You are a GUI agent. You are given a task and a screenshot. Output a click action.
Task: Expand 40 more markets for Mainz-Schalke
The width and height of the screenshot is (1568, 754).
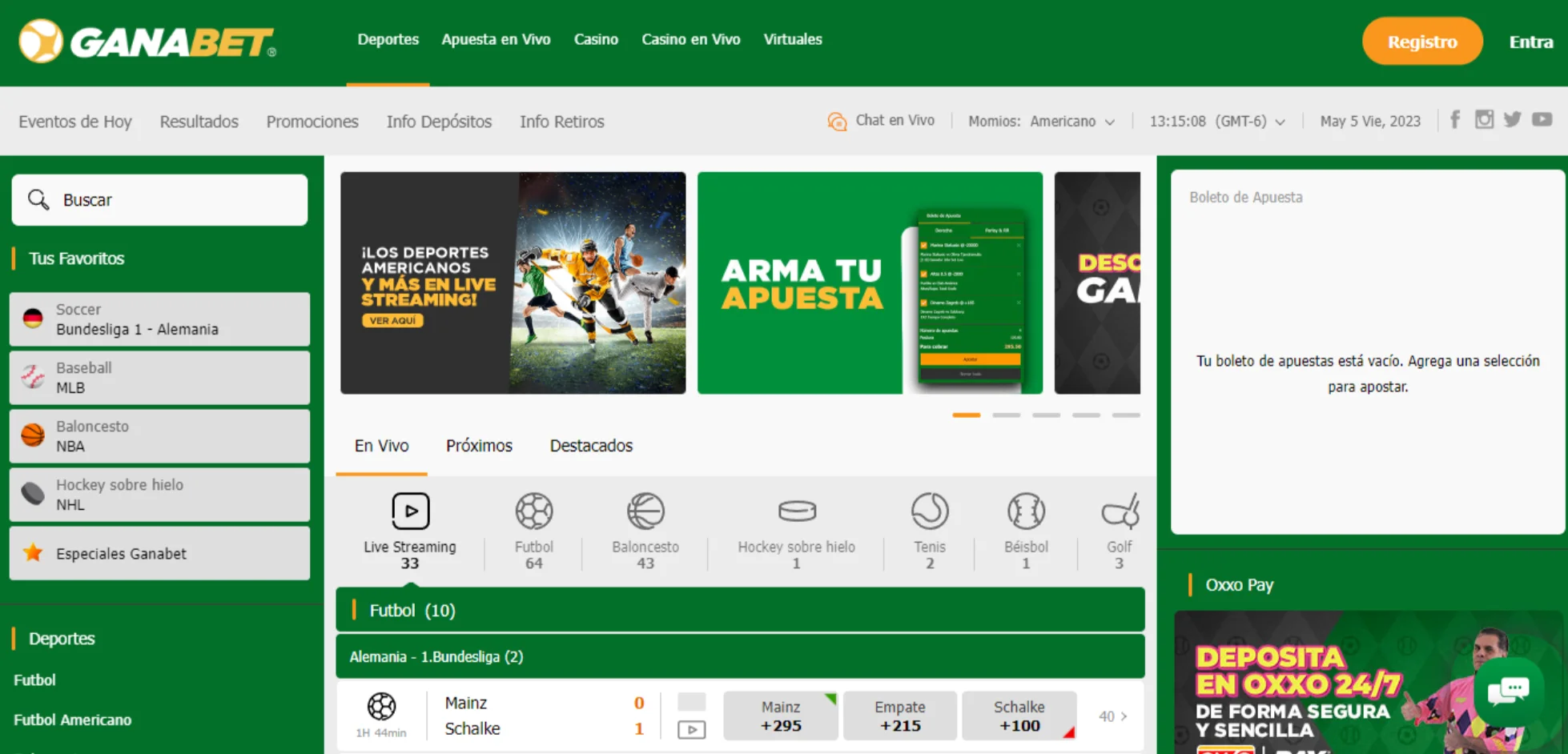tap(1113, 716)
